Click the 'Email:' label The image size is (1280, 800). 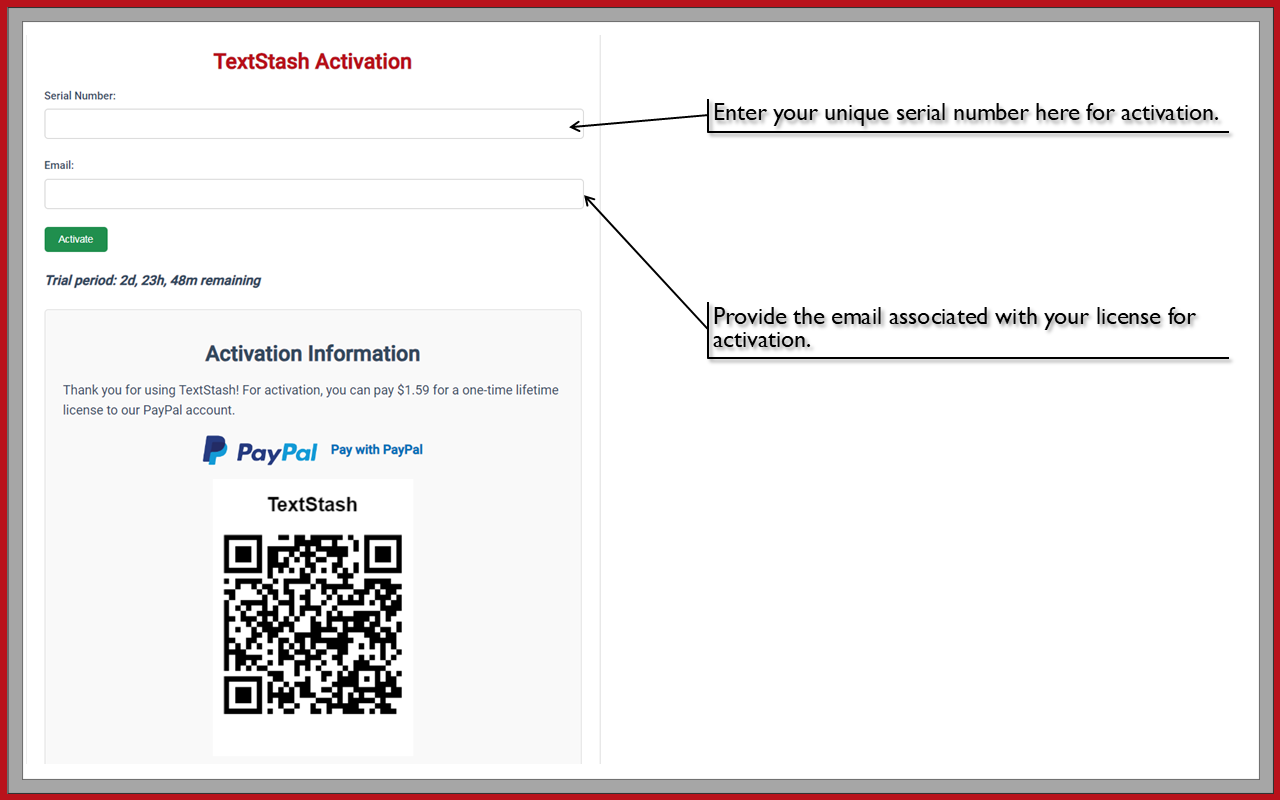tap(59, 165)
